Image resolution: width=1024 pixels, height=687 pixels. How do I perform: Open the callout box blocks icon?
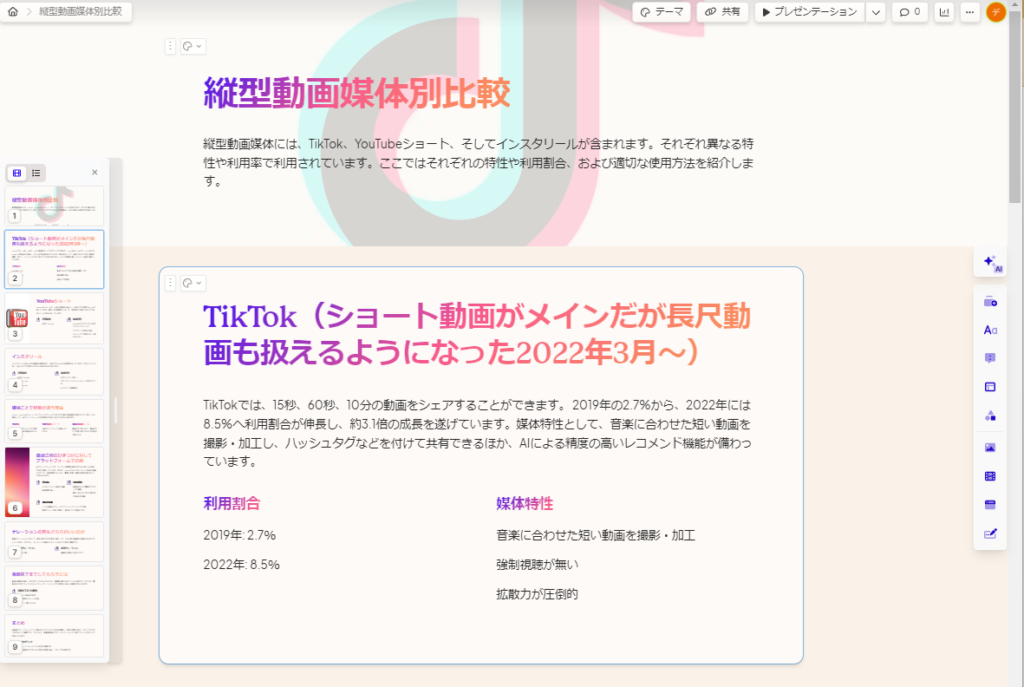click(x=990, y=358)
